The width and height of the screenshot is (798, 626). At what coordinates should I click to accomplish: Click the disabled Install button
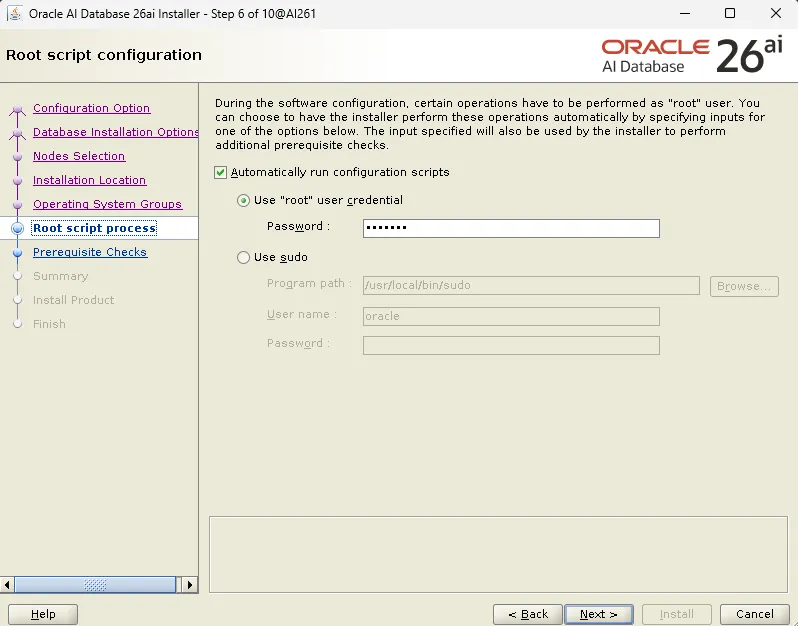[676, 614]
